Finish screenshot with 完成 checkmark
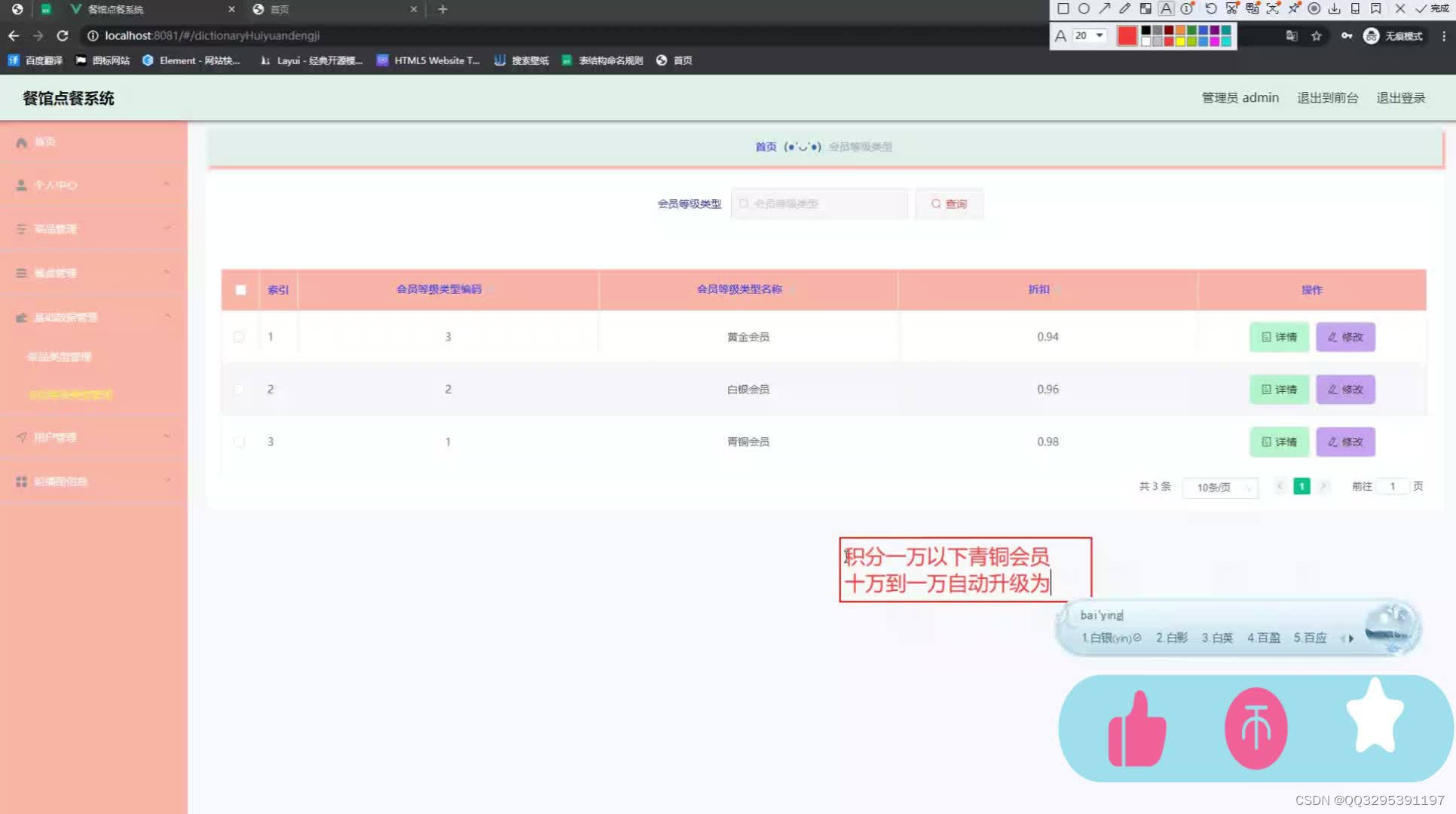The width and height of the screenshot is (1456, 814). [1432, 9]
